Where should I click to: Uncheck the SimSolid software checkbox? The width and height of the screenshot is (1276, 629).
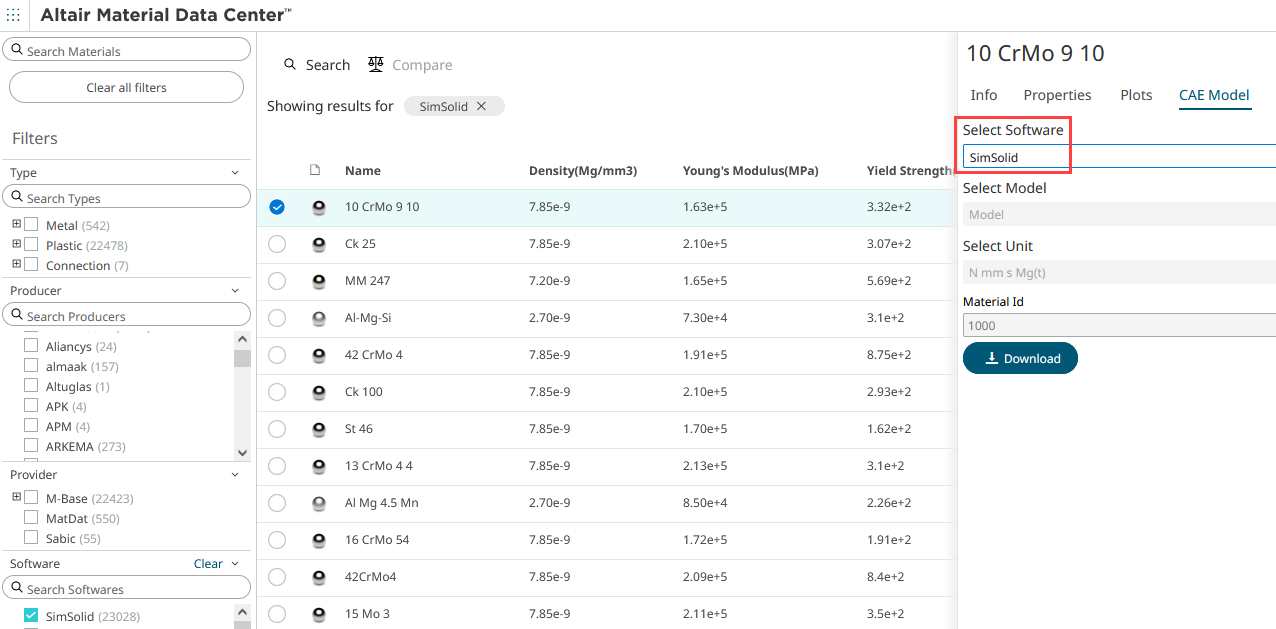(x=32, y=616)
